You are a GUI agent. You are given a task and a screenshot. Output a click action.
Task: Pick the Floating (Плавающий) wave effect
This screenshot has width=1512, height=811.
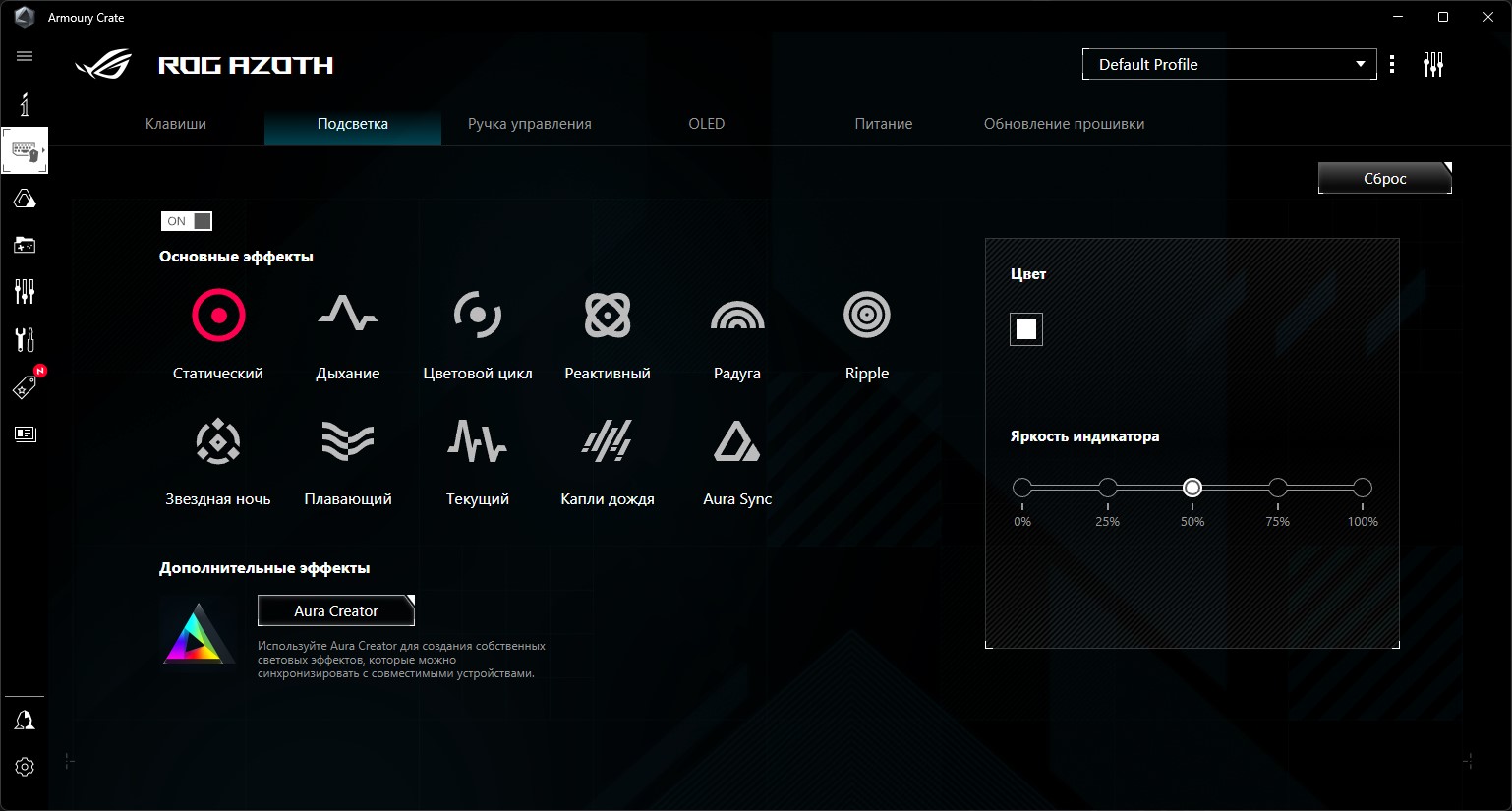pyautogui.click(x=348, y=441)
